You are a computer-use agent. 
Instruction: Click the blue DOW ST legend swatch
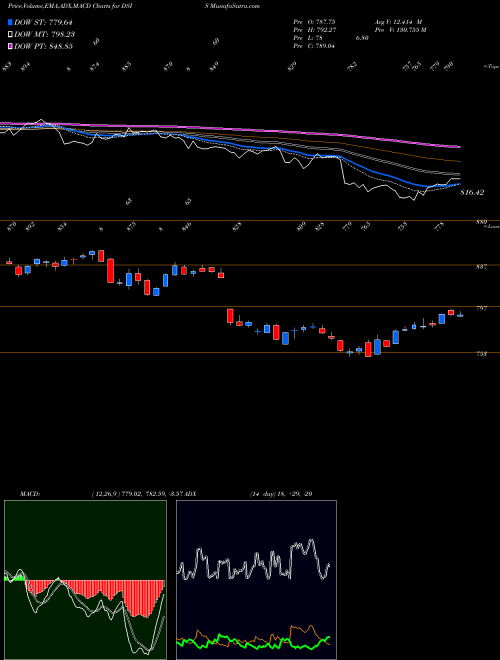[10, 22]
